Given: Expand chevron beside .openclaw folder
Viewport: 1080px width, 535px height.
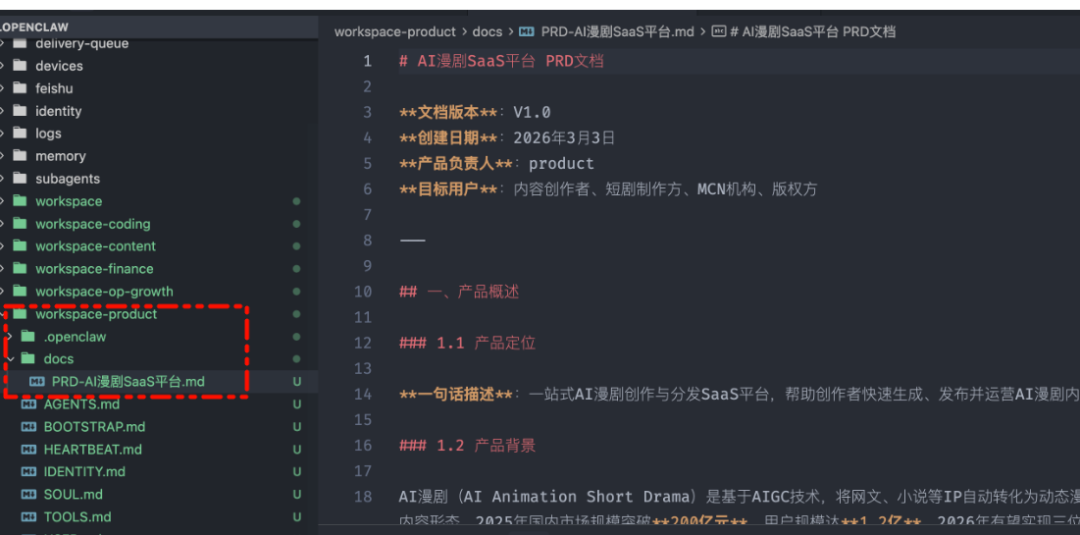Looking at the screenshot, I should point(10,337).
